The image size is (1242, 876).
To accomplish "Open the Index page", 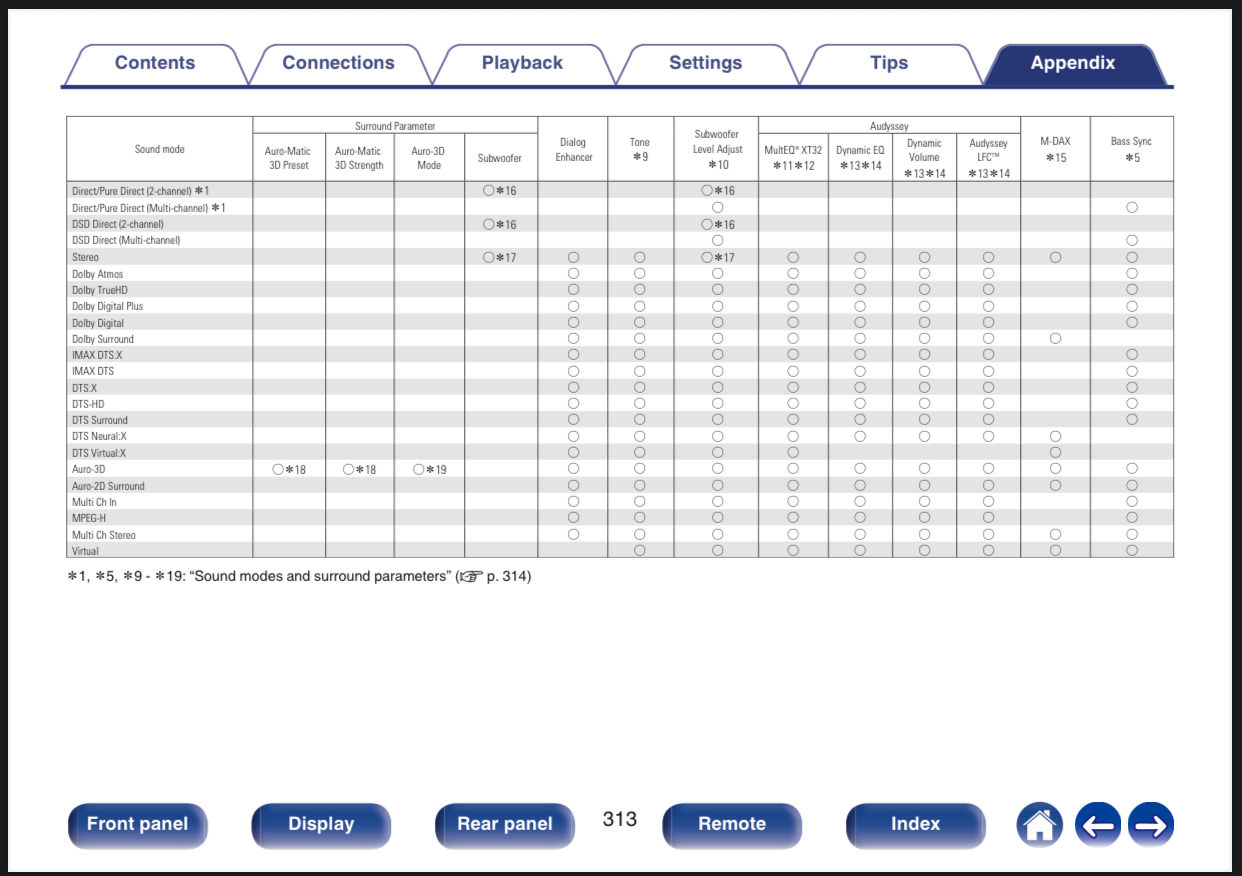I will coord(915,825).
